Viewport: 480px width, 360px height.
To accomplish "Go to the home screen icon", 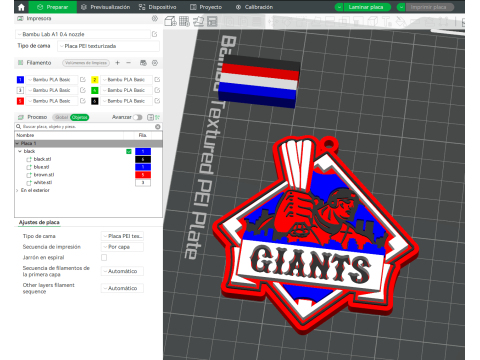I will 21,7.
